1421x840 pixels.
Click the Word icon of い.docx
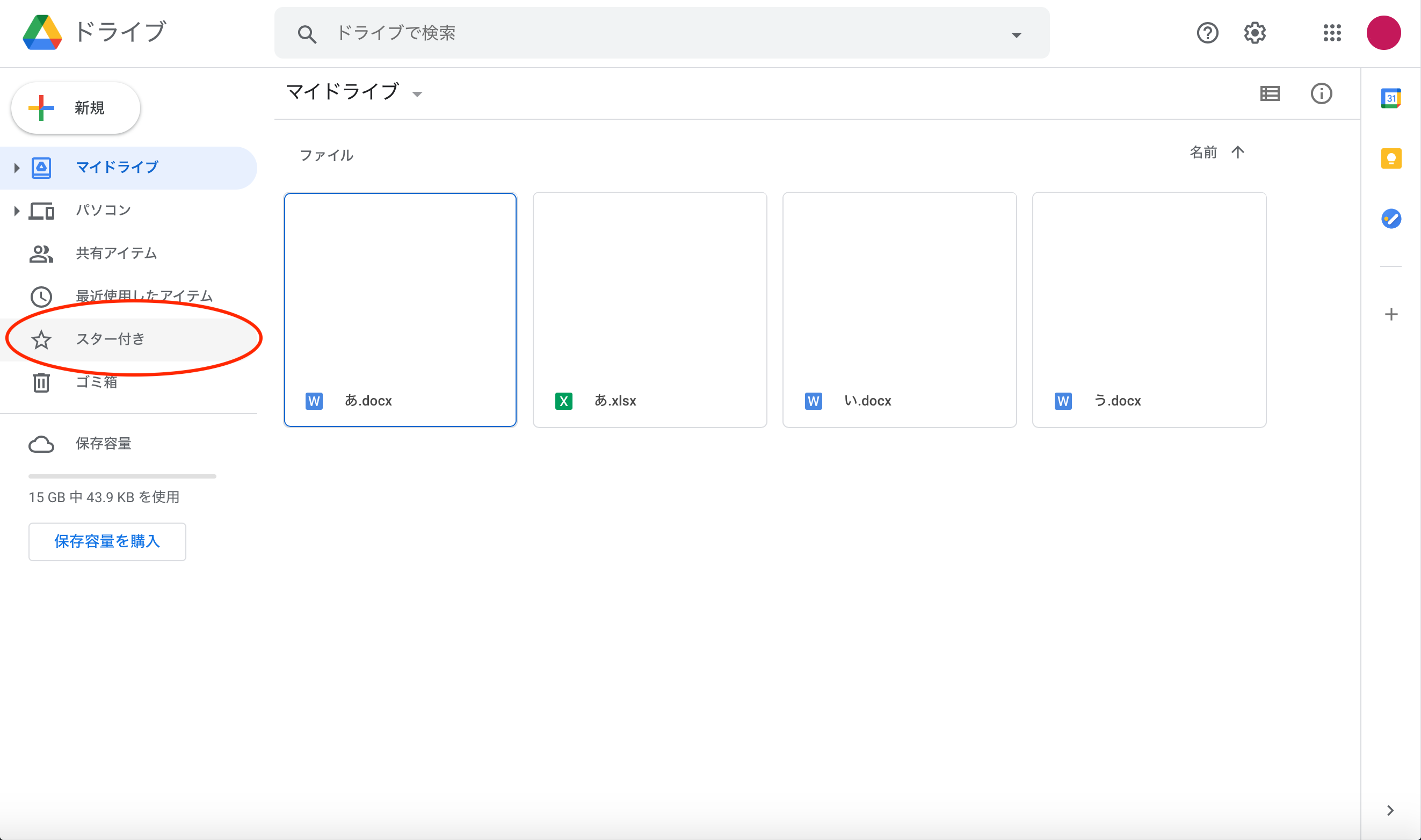[x=813, y=401]
